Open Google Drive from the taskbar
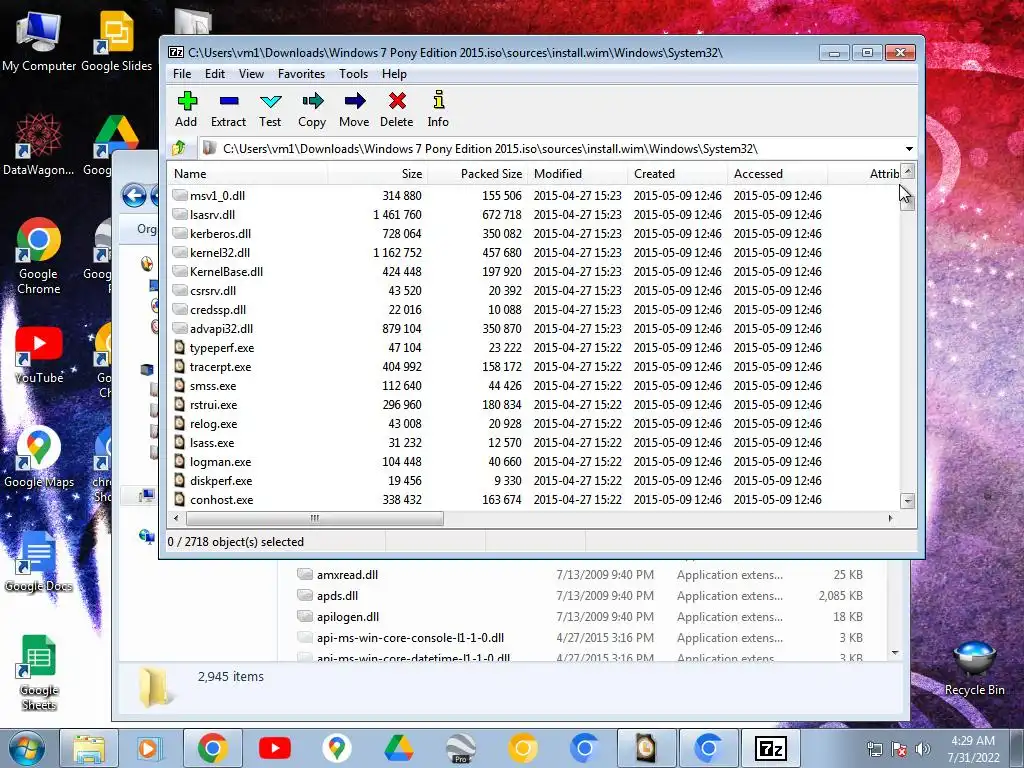 pyautogui.click(x=398, y=748)
